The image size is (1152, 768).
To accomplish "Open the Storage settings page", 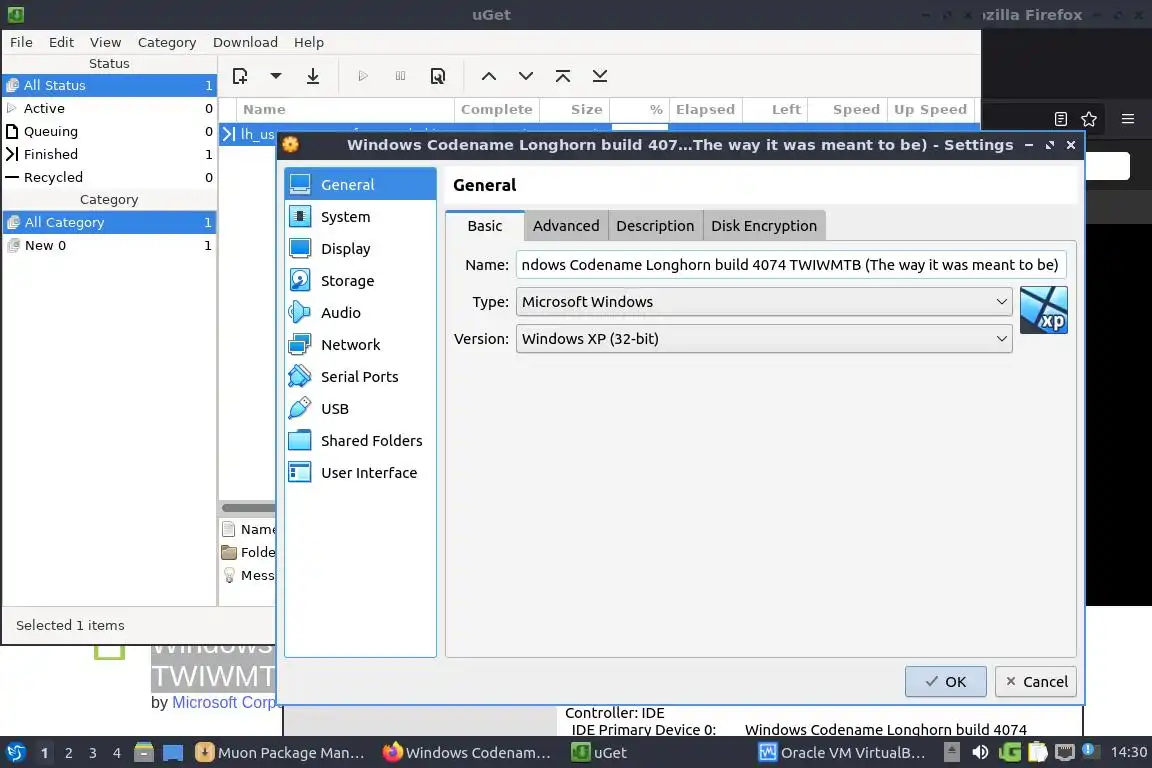I will pos(360,281).
